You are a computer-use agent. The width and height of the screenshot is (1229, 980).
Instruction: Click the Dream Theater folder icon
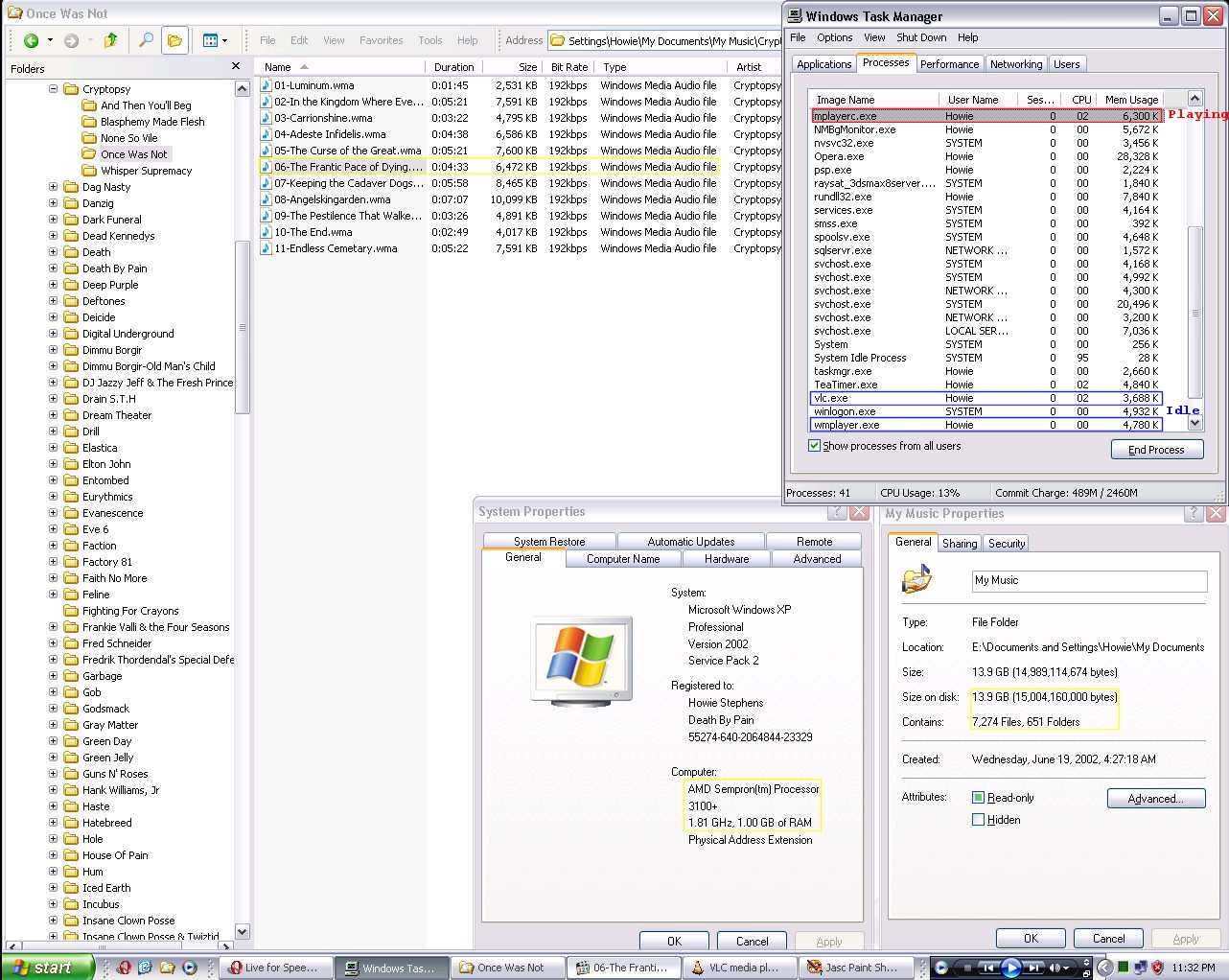71,415
